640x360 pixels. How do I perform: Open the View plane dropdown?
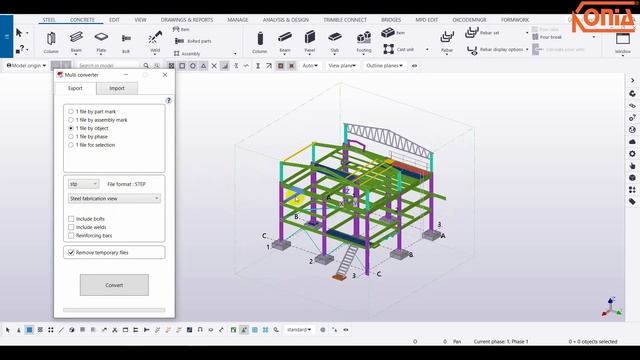pyautogui.click(x=342, y=65)
